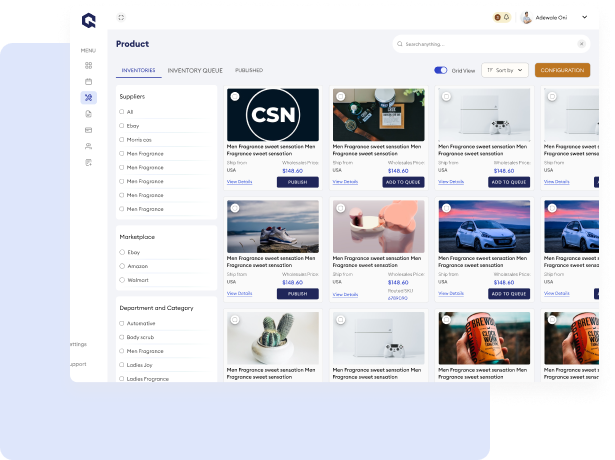This screenshot has width=615, height=460.
Task: Open the Sort by dropdown
Action: click(505, 71)
